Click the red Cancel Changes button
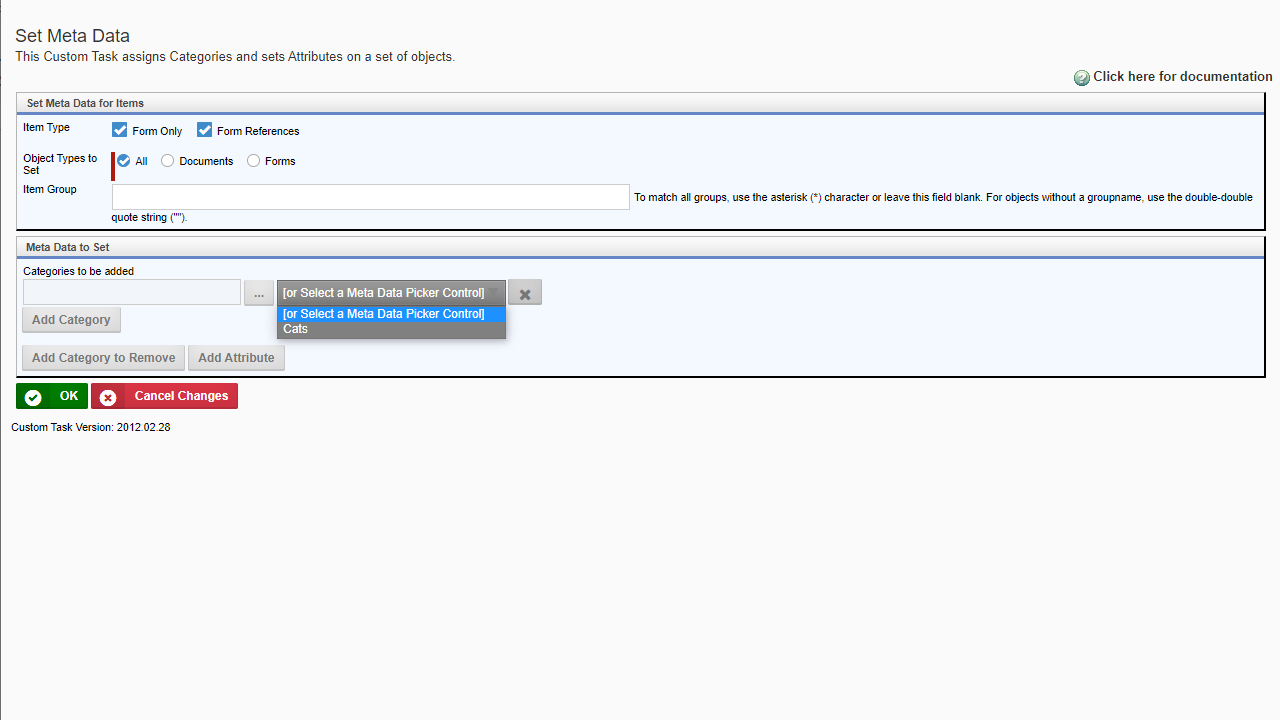1280x720 pixels. coord(164,396)
